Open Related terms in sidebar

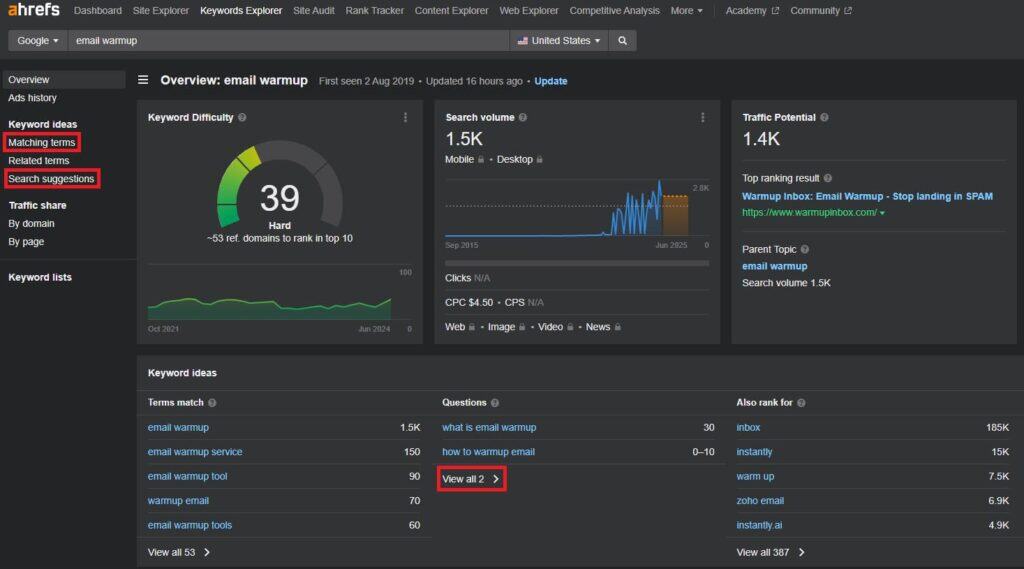39,161
